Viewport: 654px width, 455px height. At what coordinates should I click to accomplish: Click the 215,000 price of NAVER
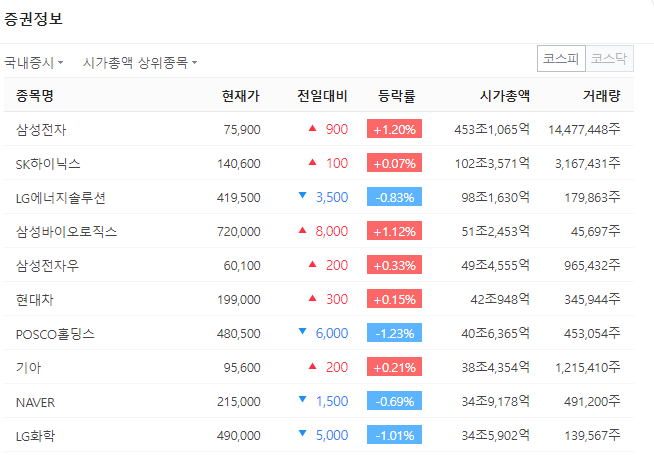click(239, 402)
